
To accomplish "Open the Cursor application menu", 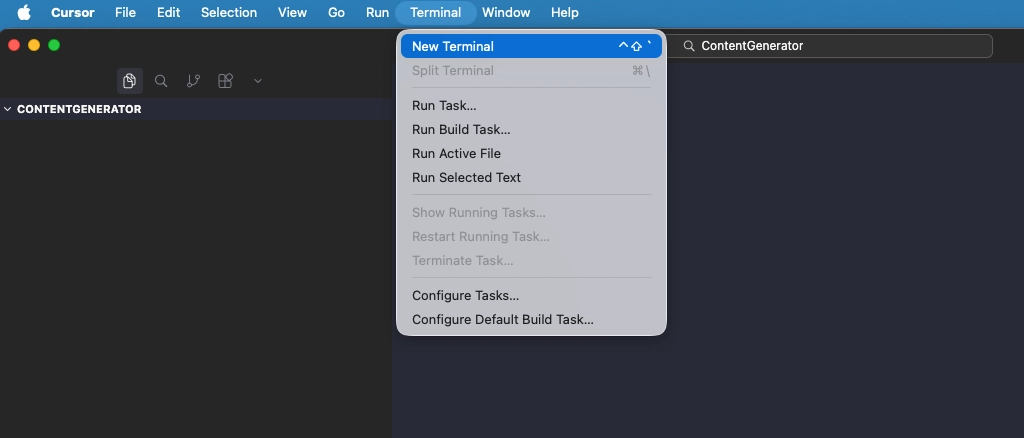I will (x=72, y=13).
